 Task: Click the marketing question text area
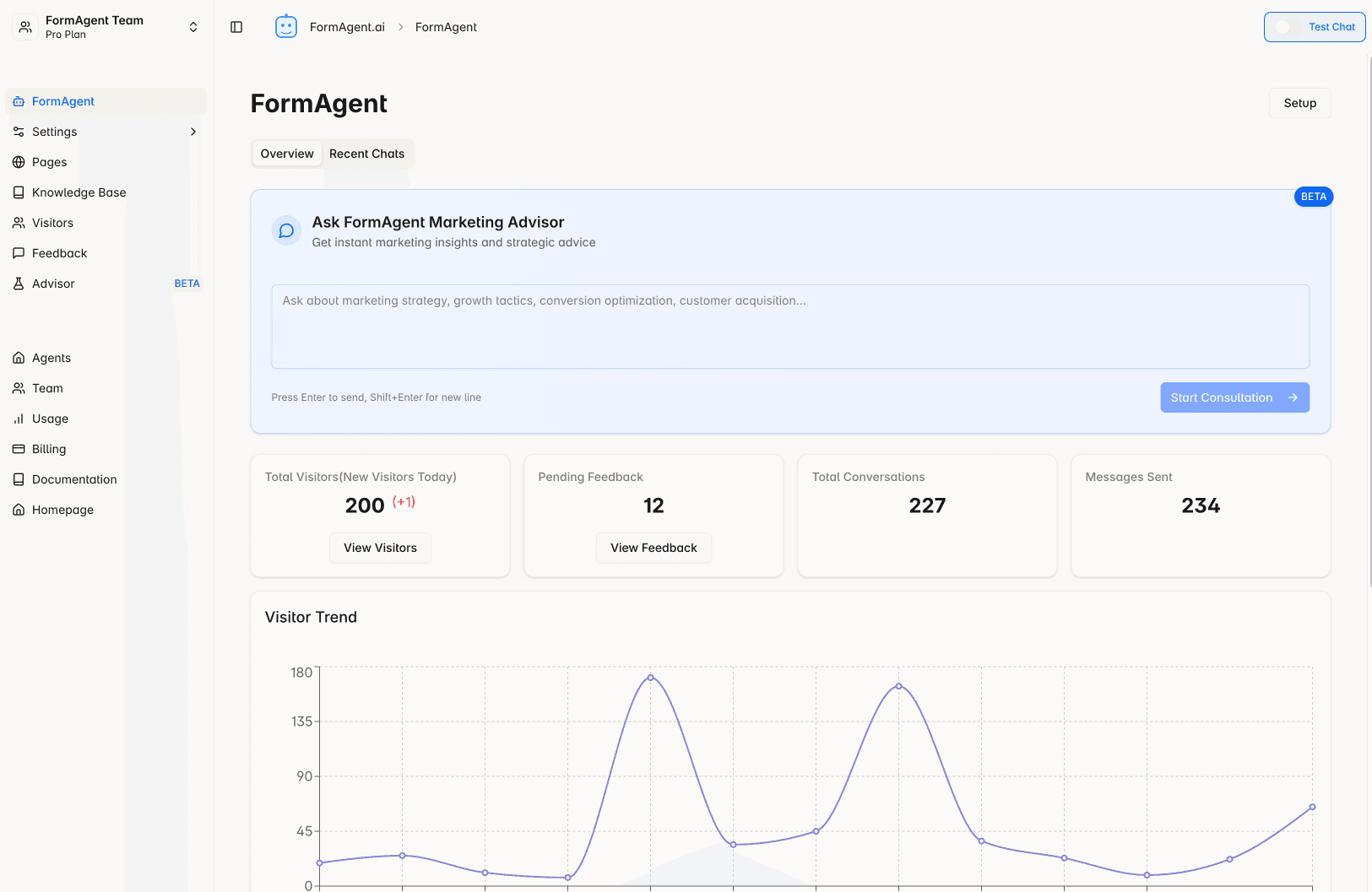click(790, 327)
